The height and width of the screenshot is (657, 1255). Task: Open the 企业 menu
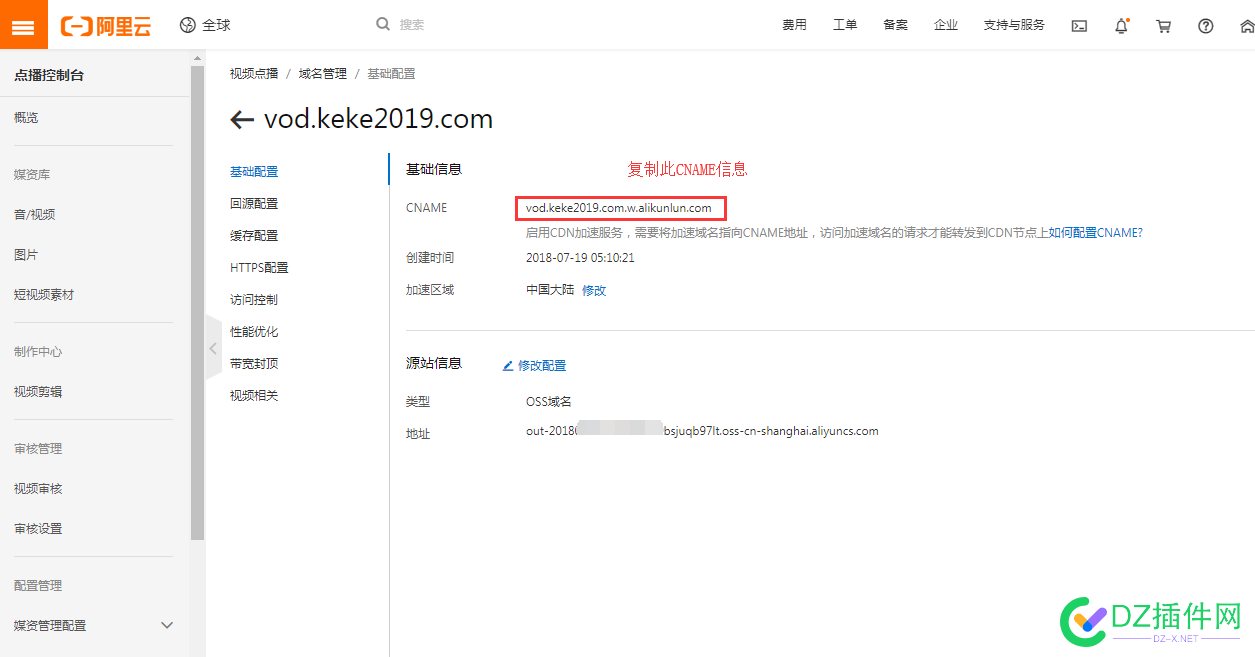pyautogui.click(x=946, y=25)
